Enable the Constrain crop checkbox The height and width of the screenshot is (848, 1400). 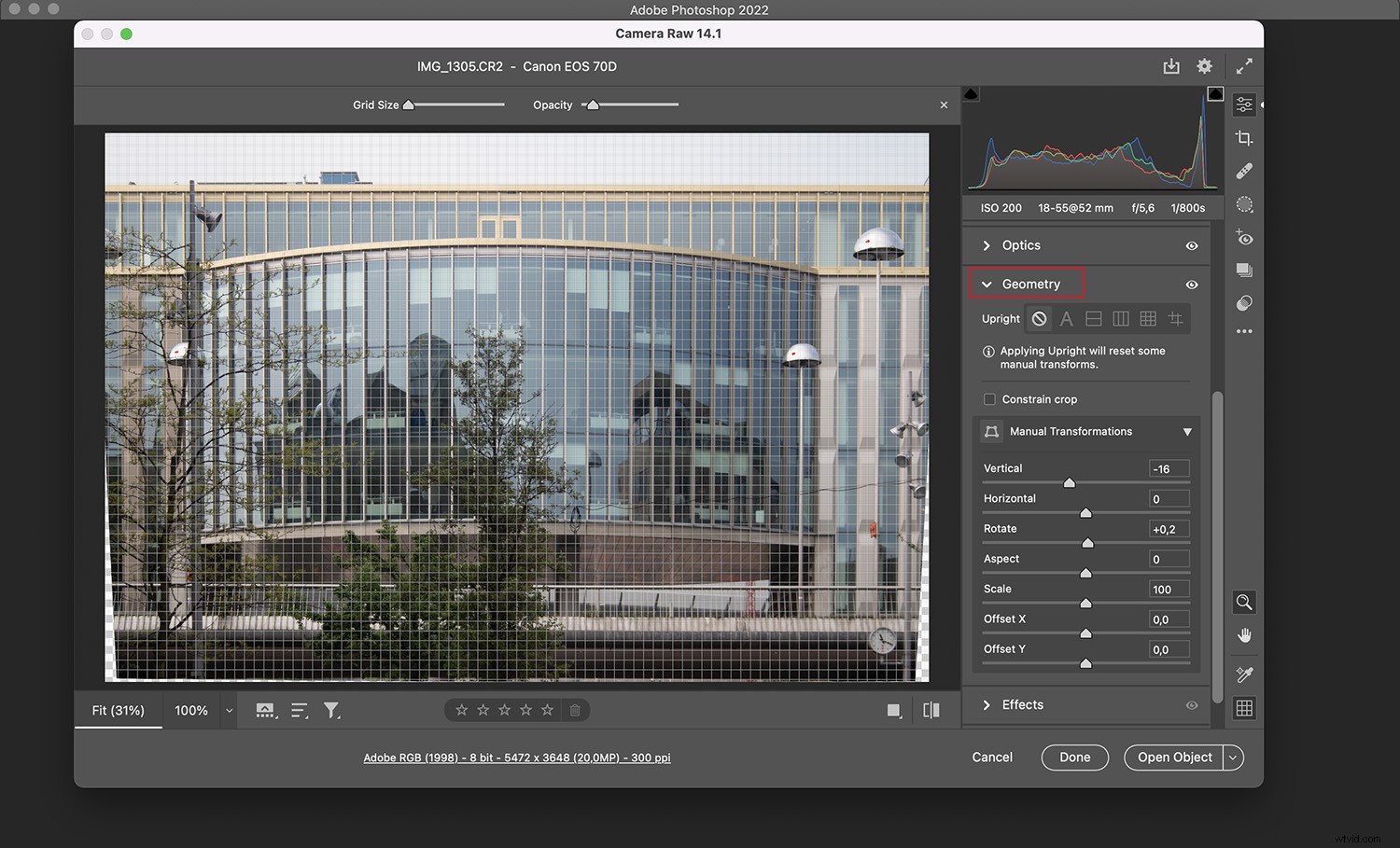(x=989, y=398)
